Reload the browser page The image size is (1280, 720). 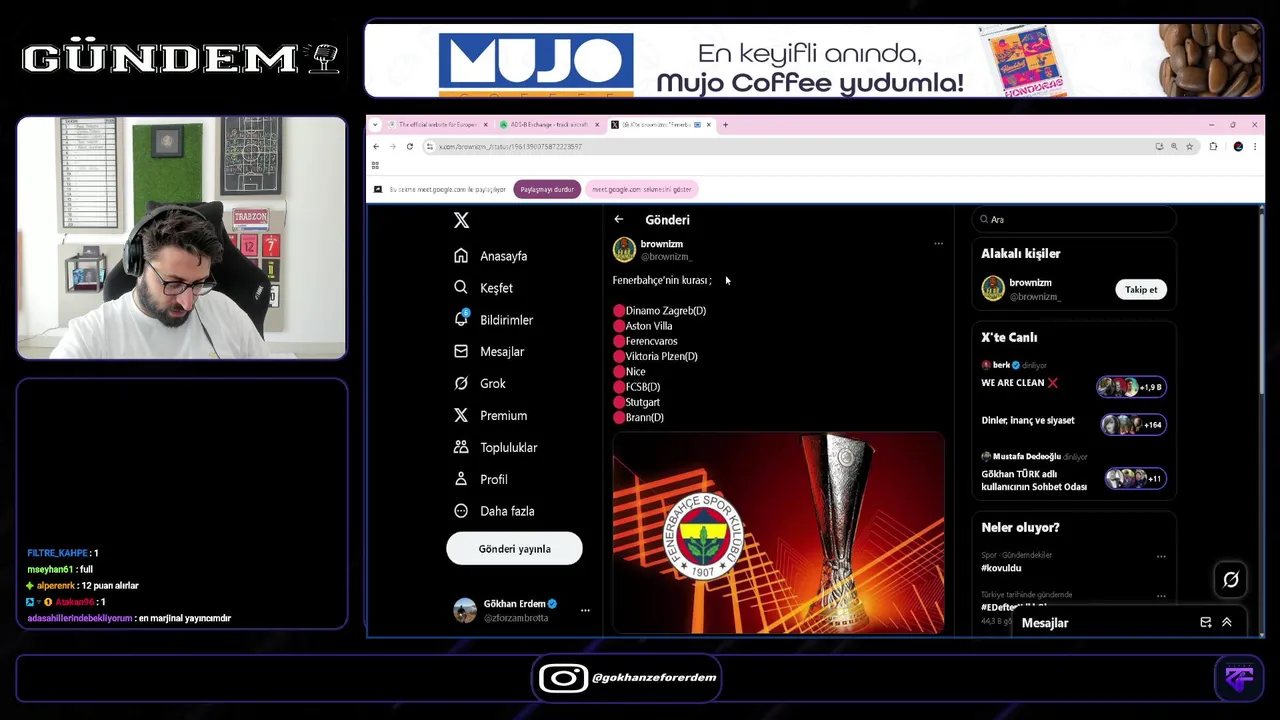(409, 147)
